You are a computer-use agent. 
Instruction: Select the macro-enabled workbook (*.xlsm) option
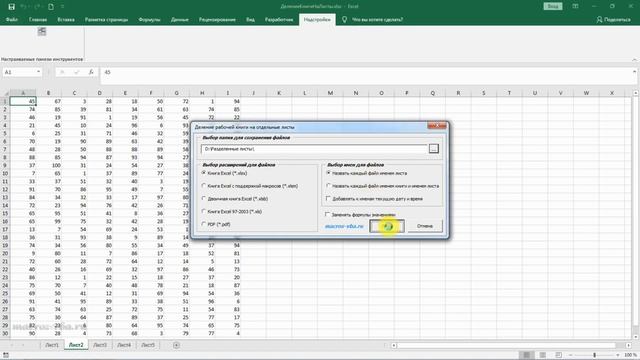250,186
